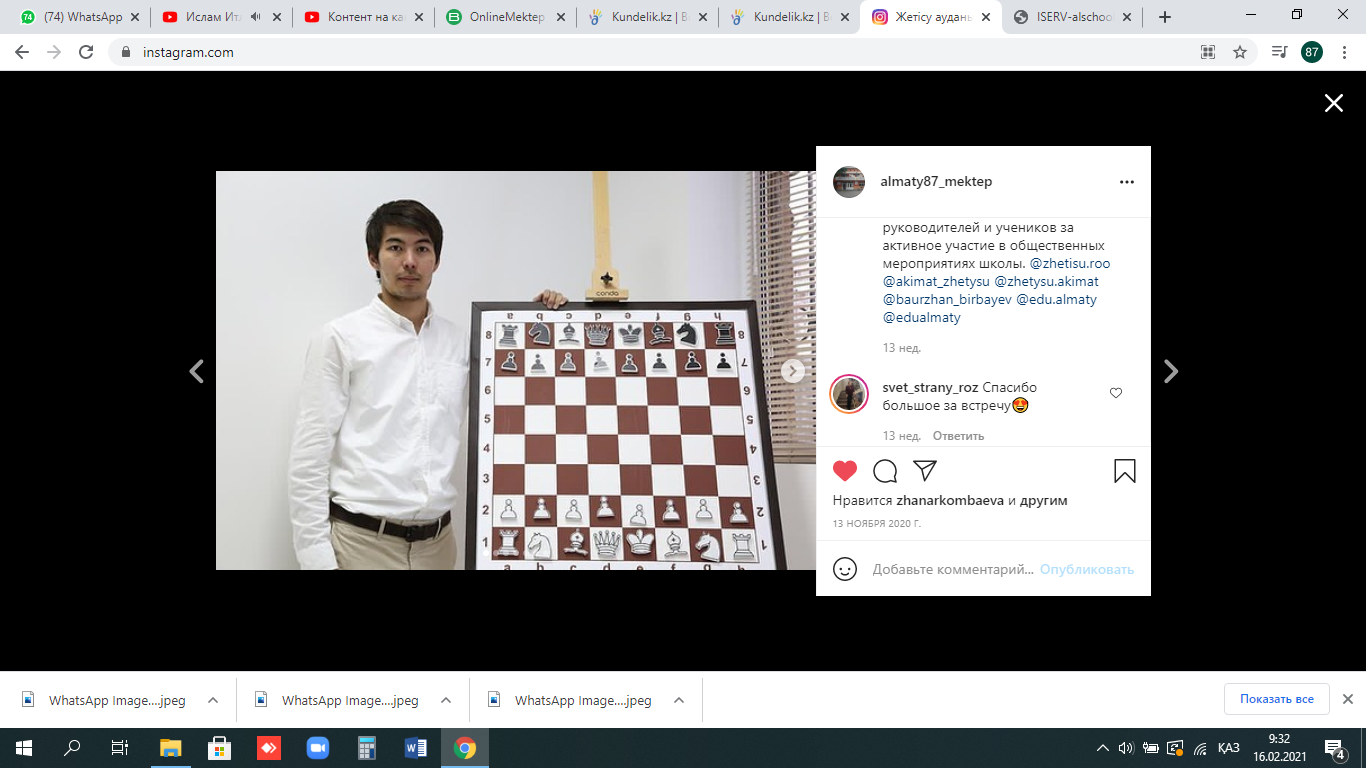The width and height of the screenshot is (1366, 768).
Task: Open the @zhetisu.roo mention
Action: [1070, 263]
